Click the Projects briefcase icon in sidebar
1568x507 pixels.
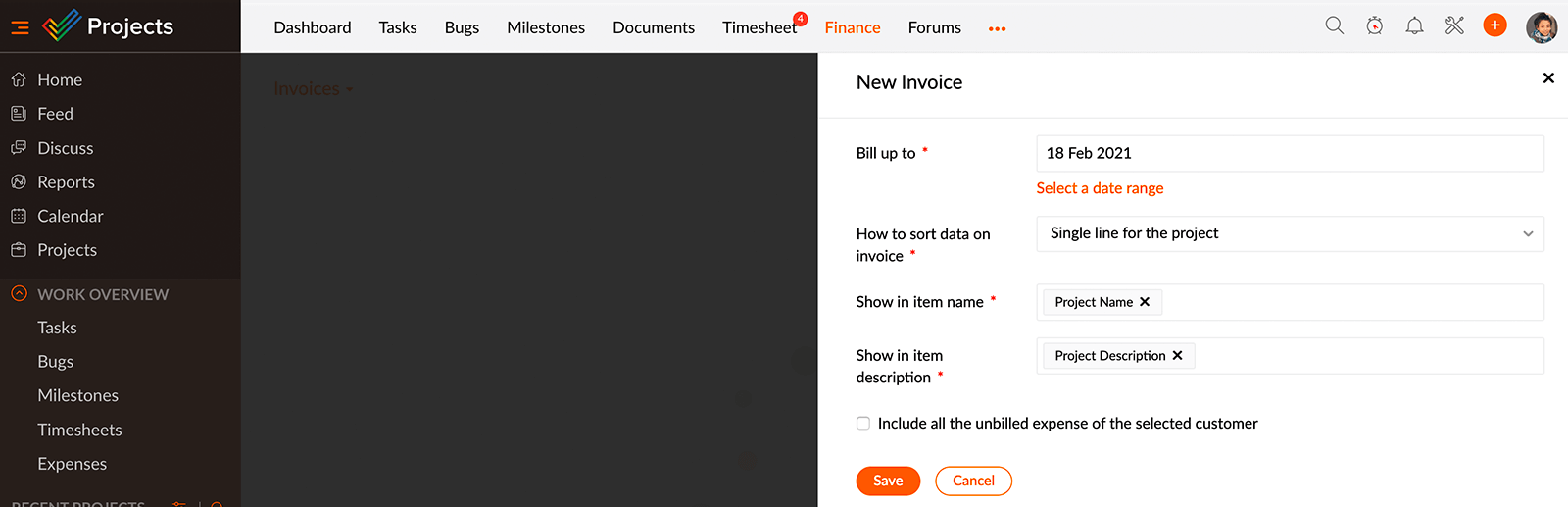pyautogui.click(x=19, y=250)
